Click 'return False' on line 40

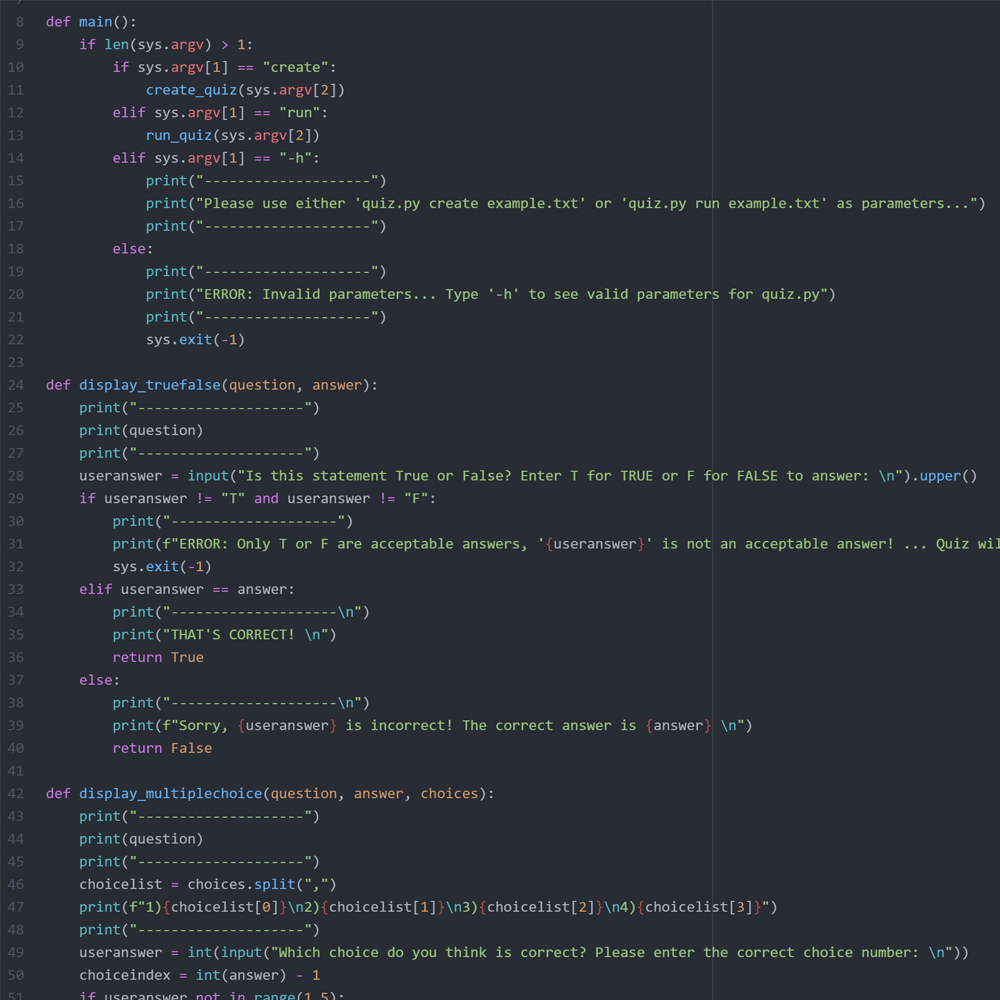(162, 748)
